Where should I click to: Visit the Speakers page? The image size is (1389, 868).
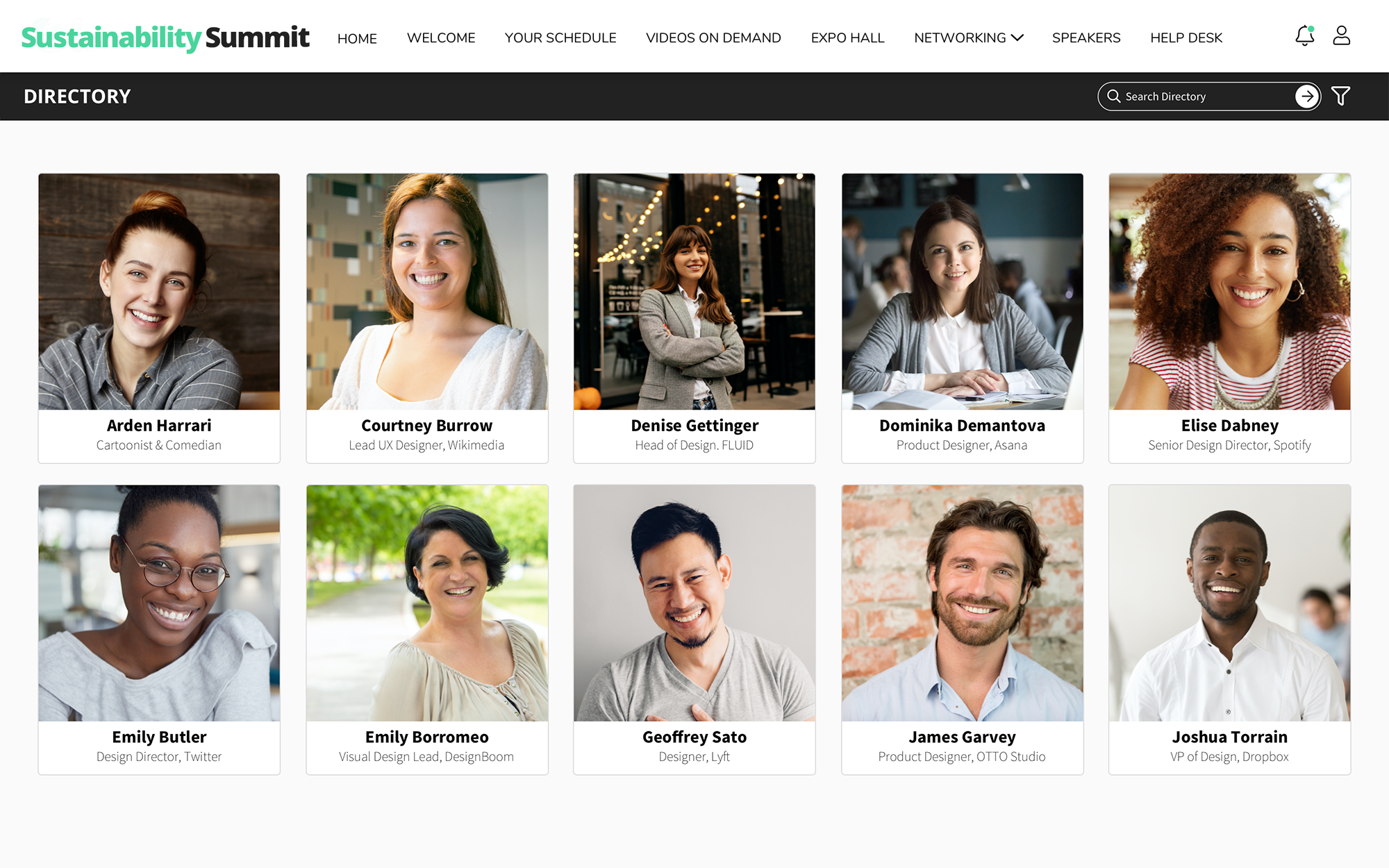tap(1086, 38)
